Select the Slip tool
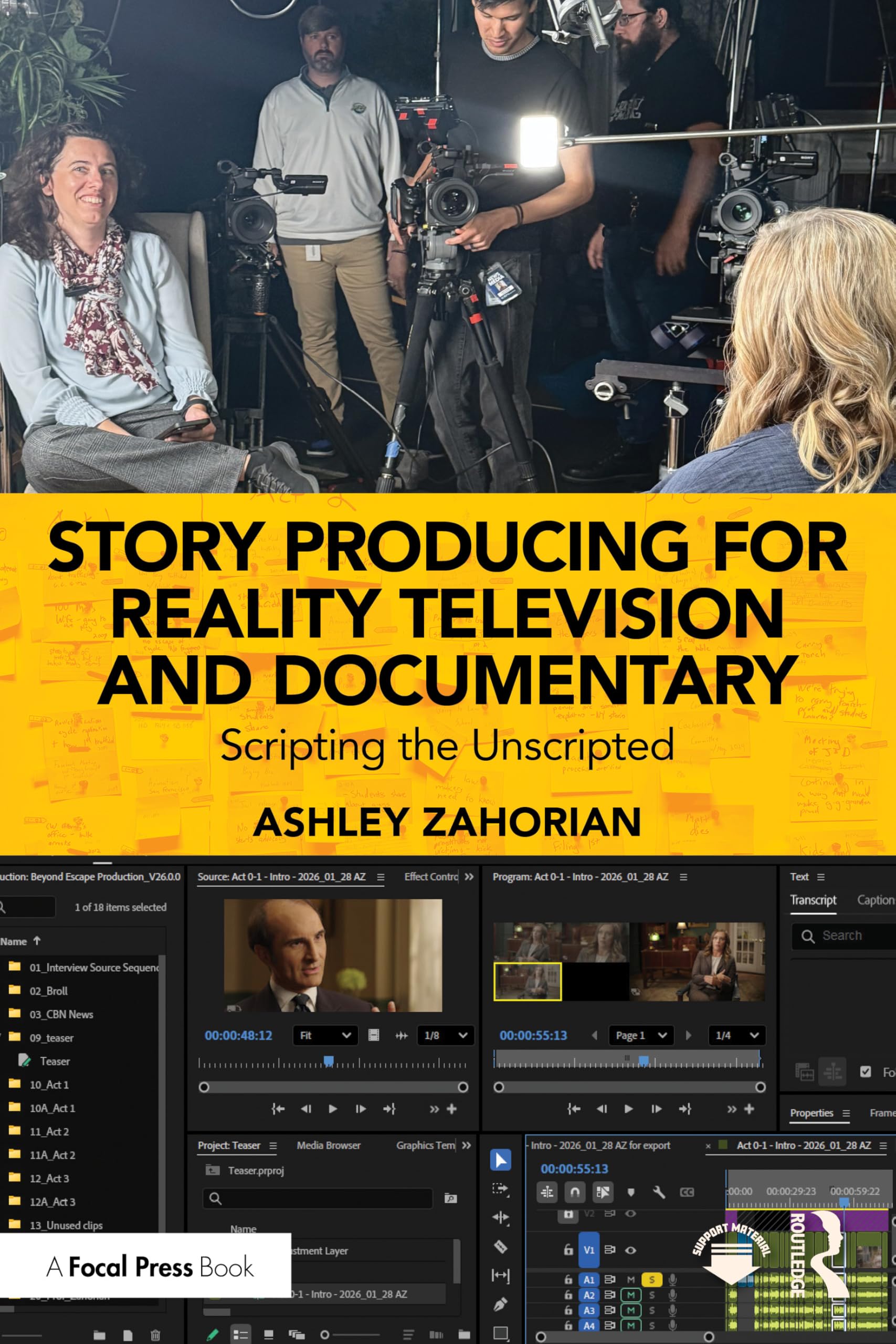The width and height of the screenshot is (896, 1344). (x=500, y=1275)
